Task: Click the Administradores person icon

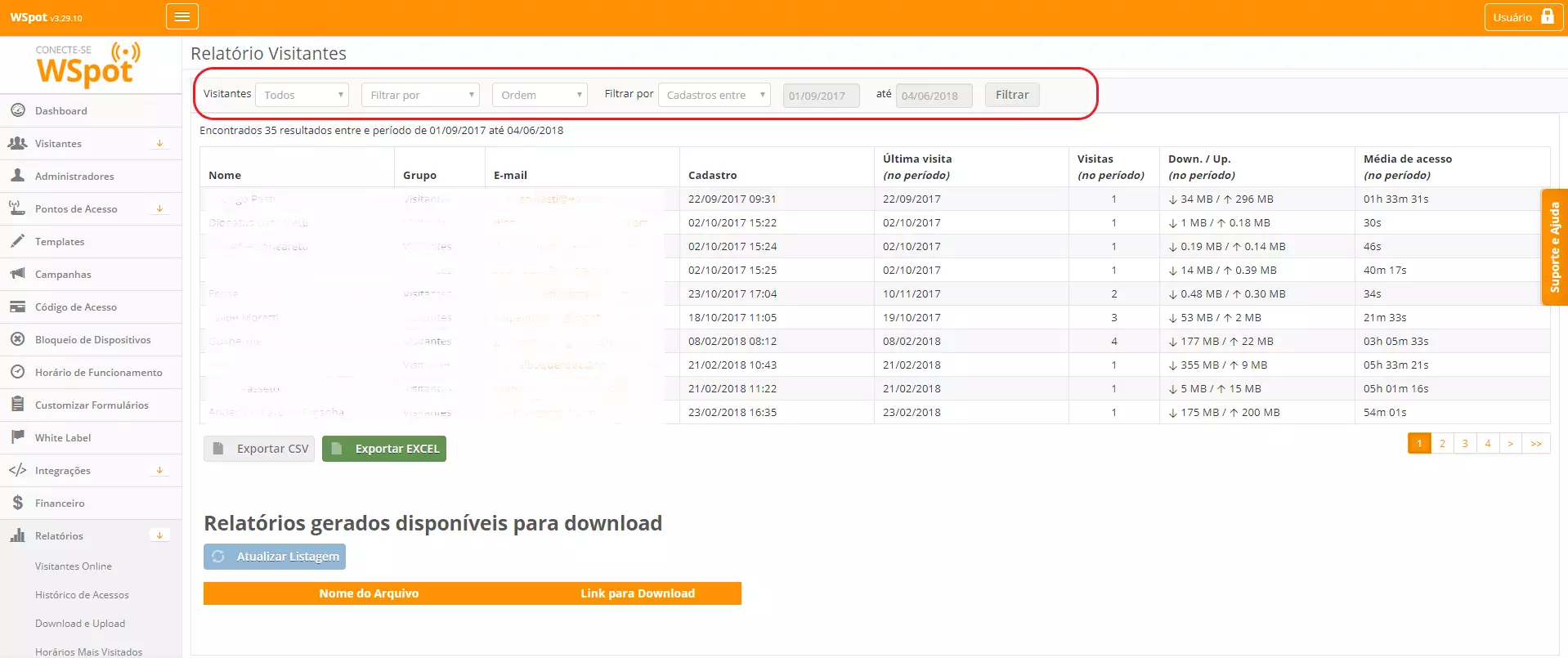Action: pos(17,176)
